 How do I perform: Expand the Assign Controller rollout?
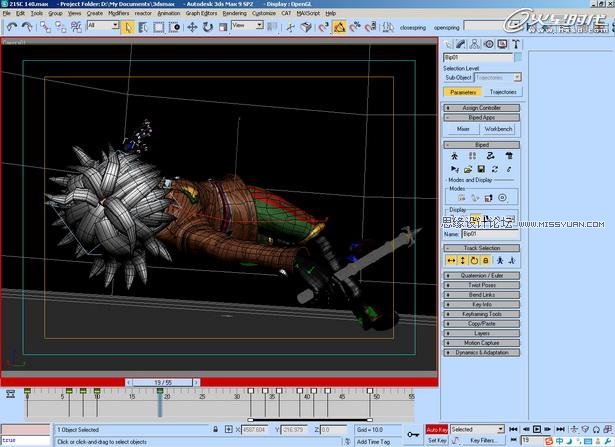coord(482,108)
